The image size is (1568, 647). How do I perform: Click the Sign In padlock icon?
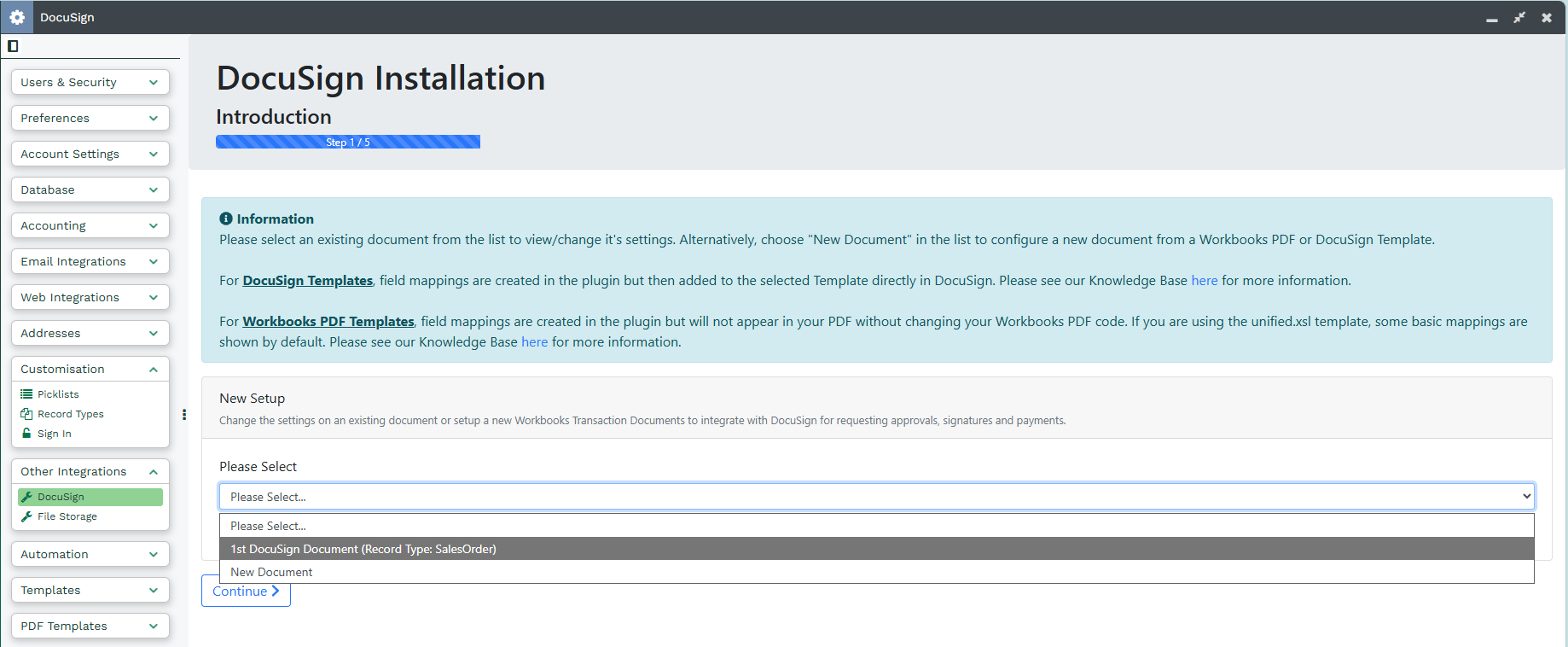pos(26,434)
